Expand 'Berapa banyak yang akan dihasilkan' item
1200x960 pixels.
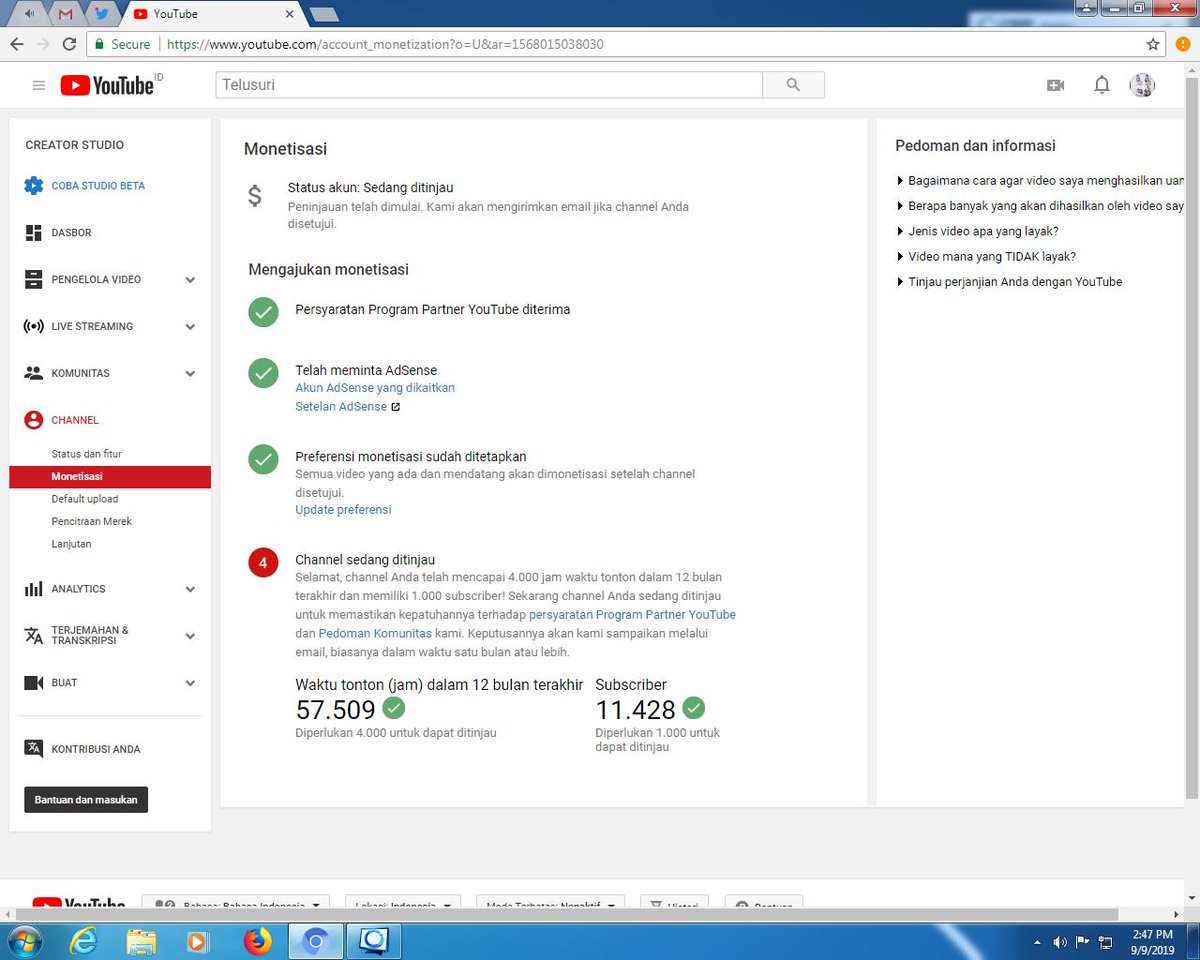pos(1040,206)
